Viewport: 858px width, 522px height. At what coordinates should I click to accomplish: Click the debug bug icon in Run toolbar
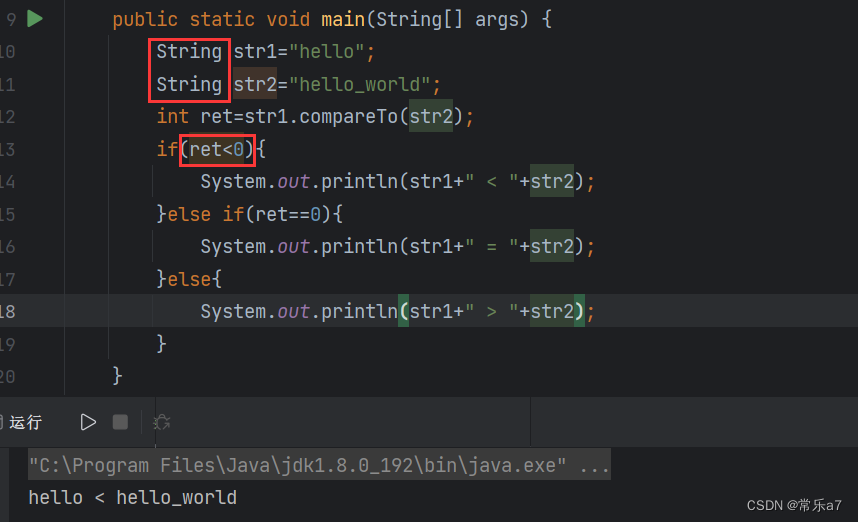point(161,422)
